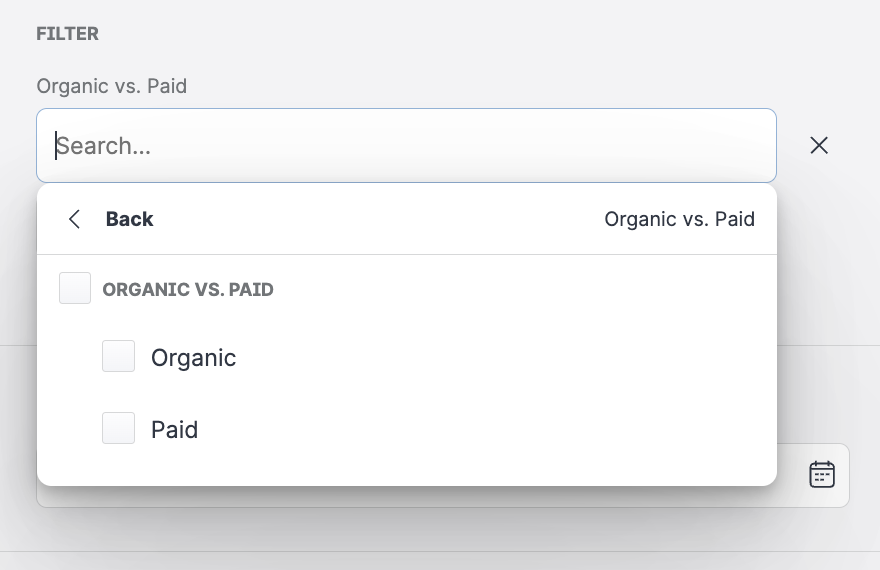880x570 pixels.
Task: Click blank dropdown area right of Paid
Action: click(480, 429)
